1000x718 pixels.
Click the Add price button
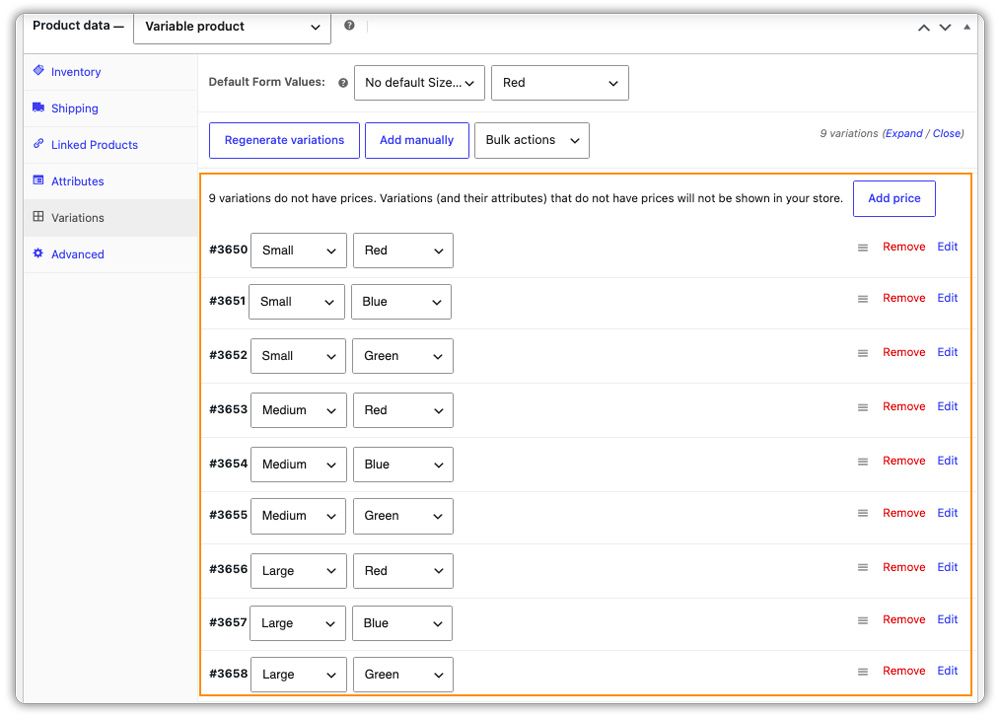click(894, 198)
